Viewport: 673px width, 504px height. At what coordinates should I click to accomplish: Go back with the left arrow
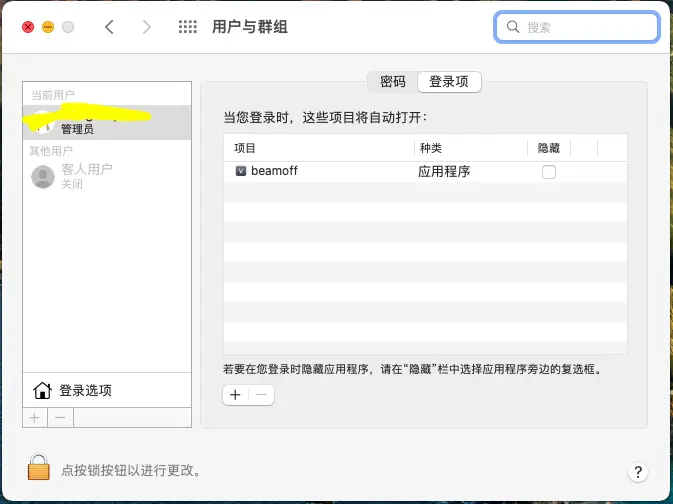click(x=109, y=27)
